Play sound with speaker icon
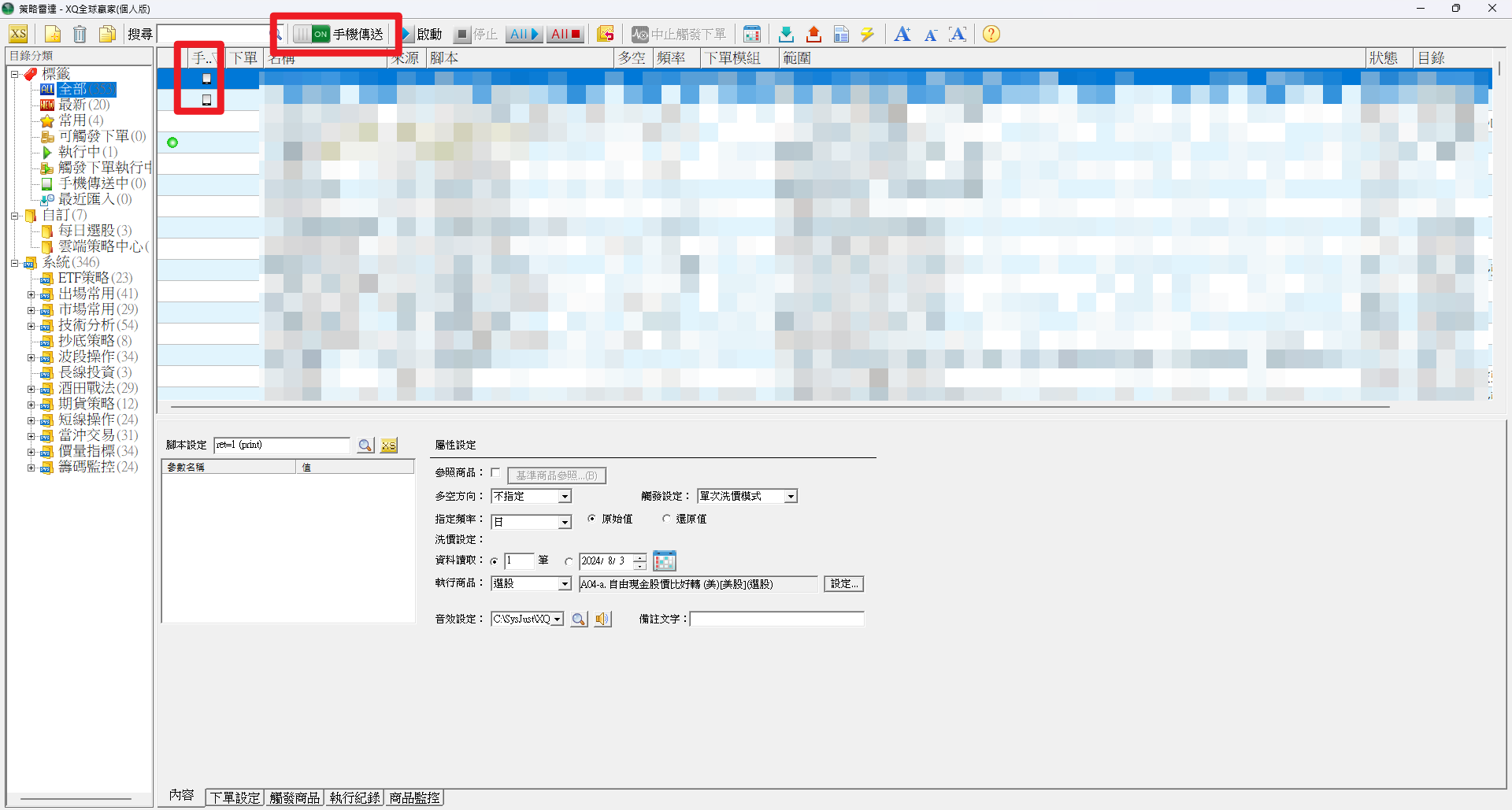Image resolution: width=1512 pixels, height=810 pixels. point(602,620)
